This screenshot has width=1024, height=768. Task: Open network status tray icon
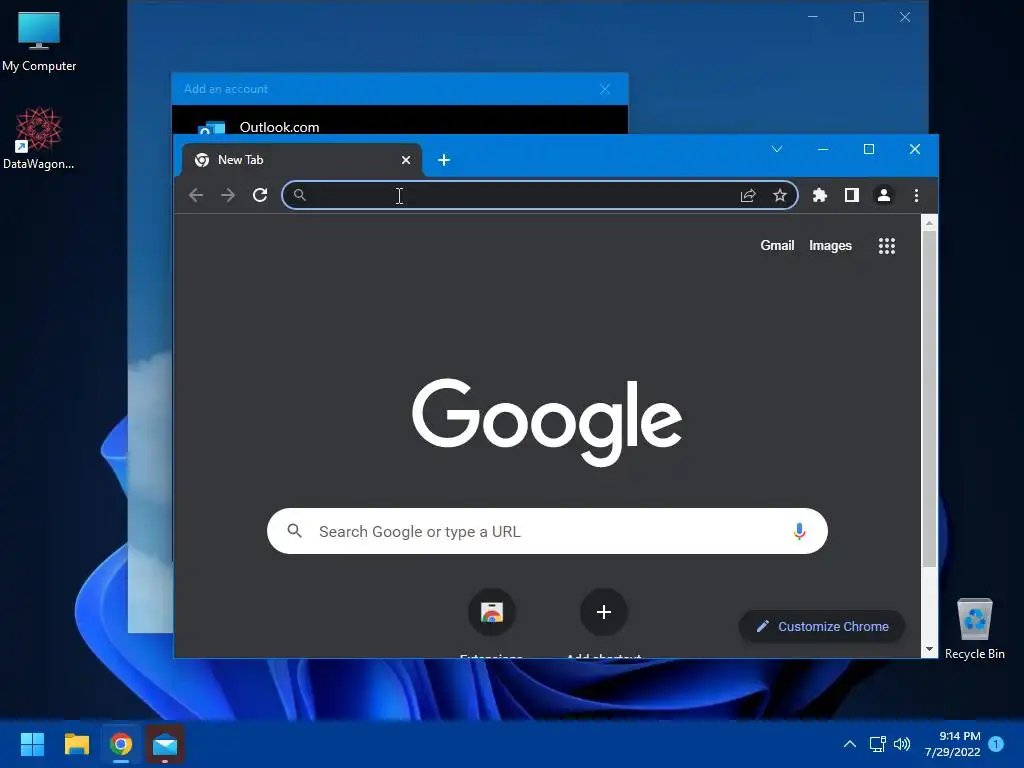click(x=877, y=744)
